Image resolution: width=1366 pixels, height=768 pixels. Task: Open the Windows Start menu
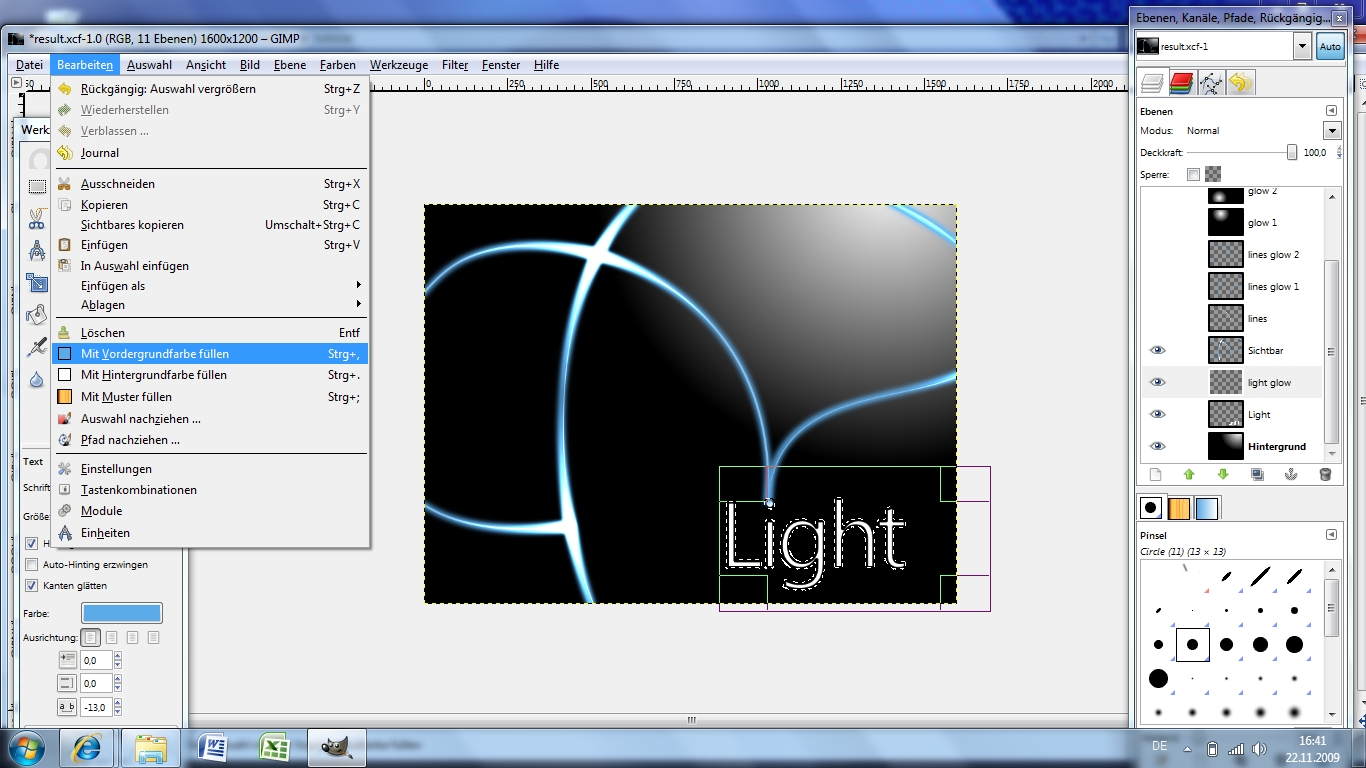[x=26, y=748]
